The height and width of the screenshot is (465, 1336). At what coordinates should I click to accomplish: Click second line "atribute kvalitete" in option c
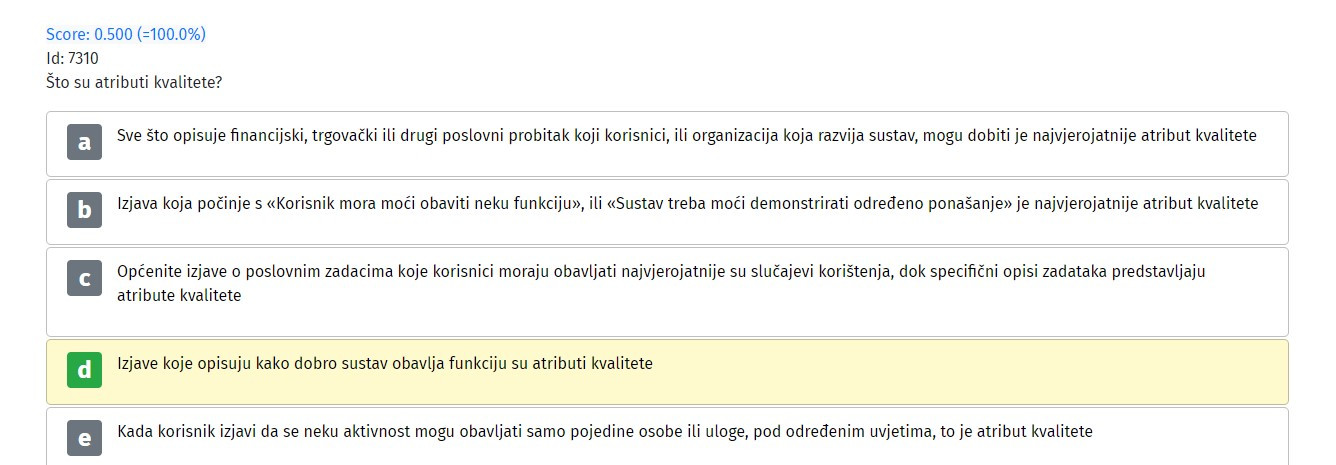click(179, 295)
